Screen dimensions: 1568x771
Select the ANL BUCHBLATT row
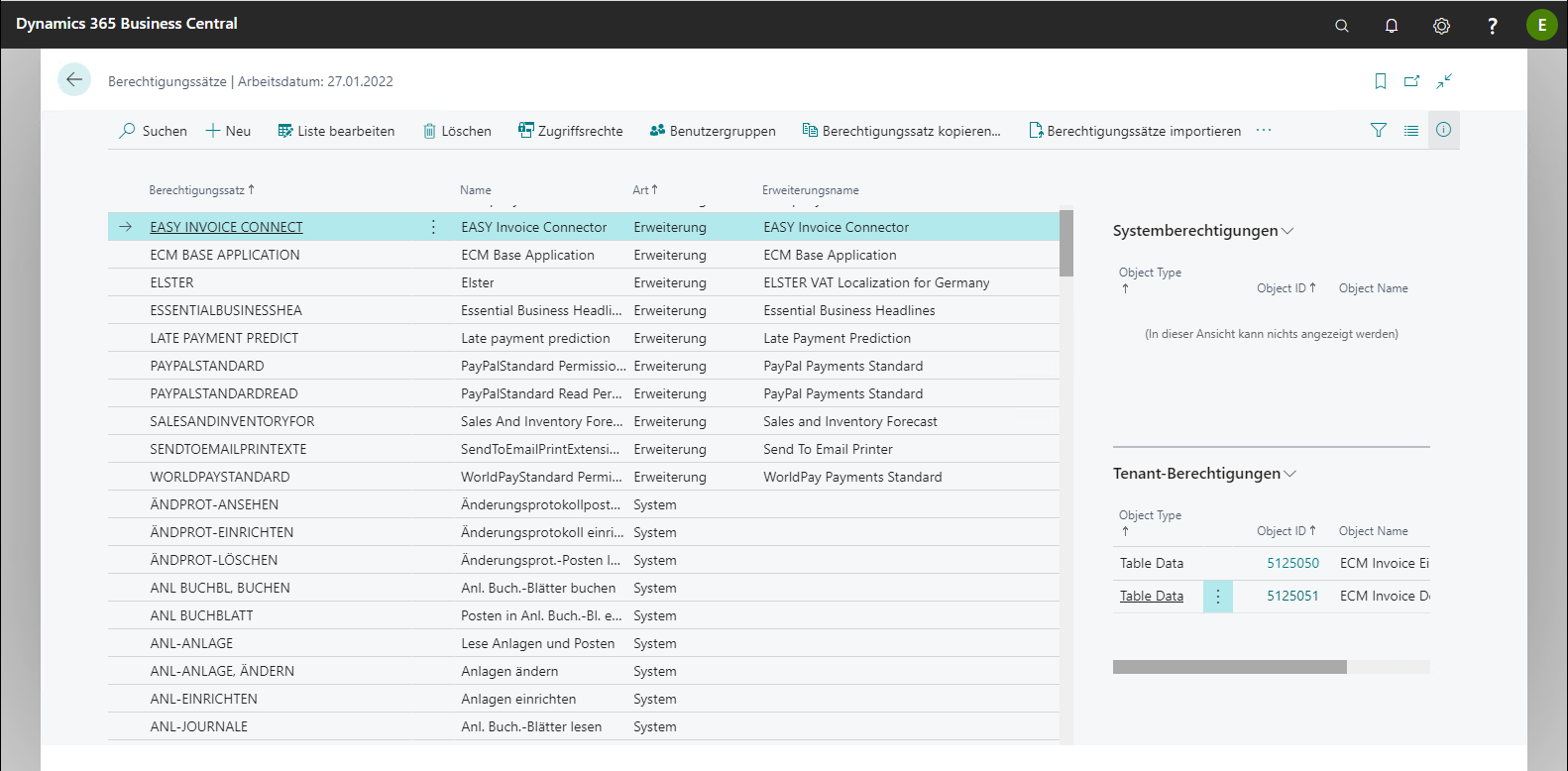click(584, 615)
